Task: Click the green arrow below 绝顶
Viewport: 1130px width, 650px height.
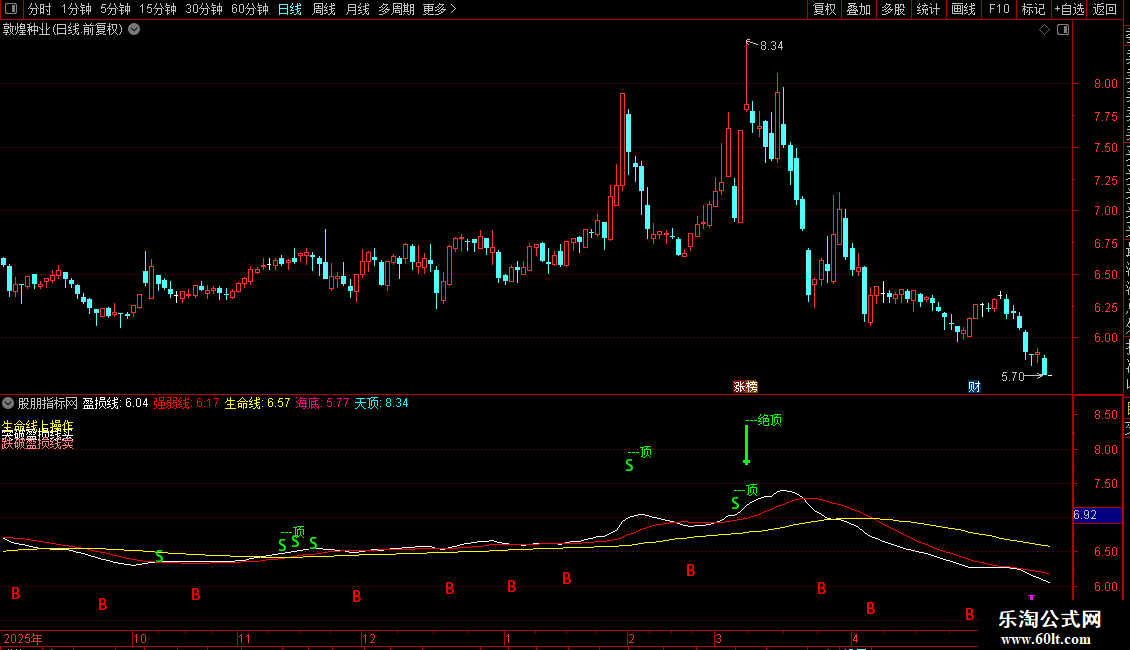Action: pyautogui.click(x=747, y=445)
